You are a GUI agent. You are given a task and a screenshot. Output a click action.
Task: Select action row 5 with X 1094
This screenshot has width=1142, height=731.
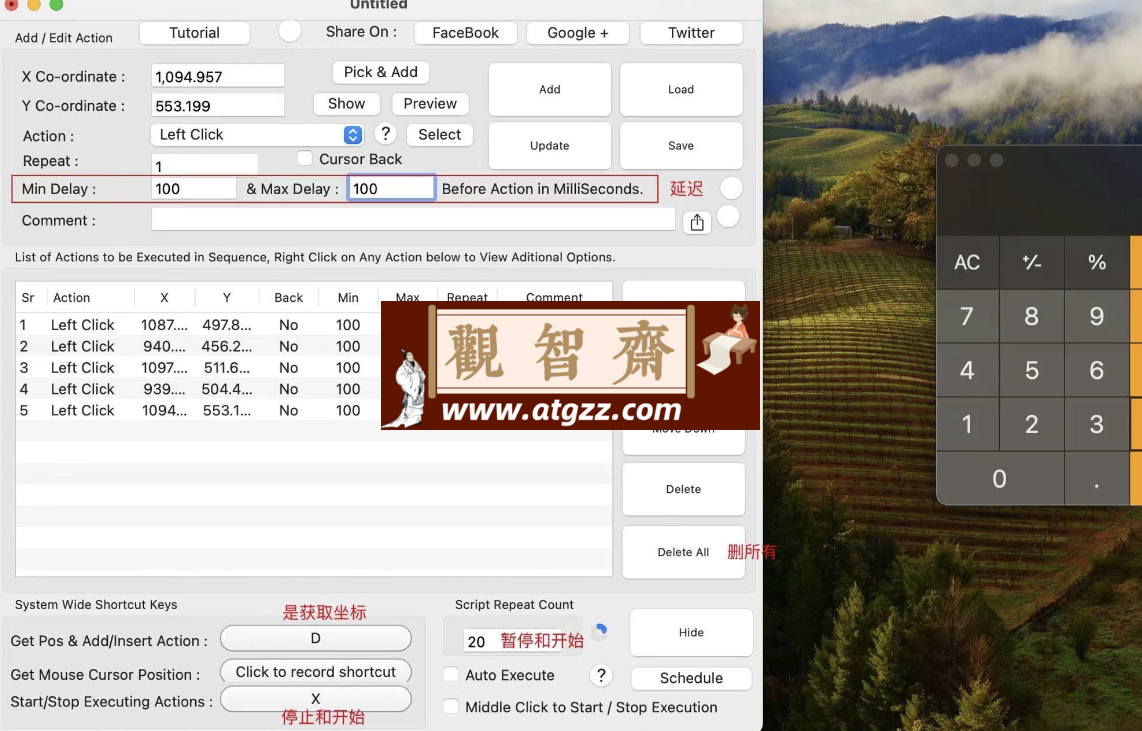pos(314,410)
